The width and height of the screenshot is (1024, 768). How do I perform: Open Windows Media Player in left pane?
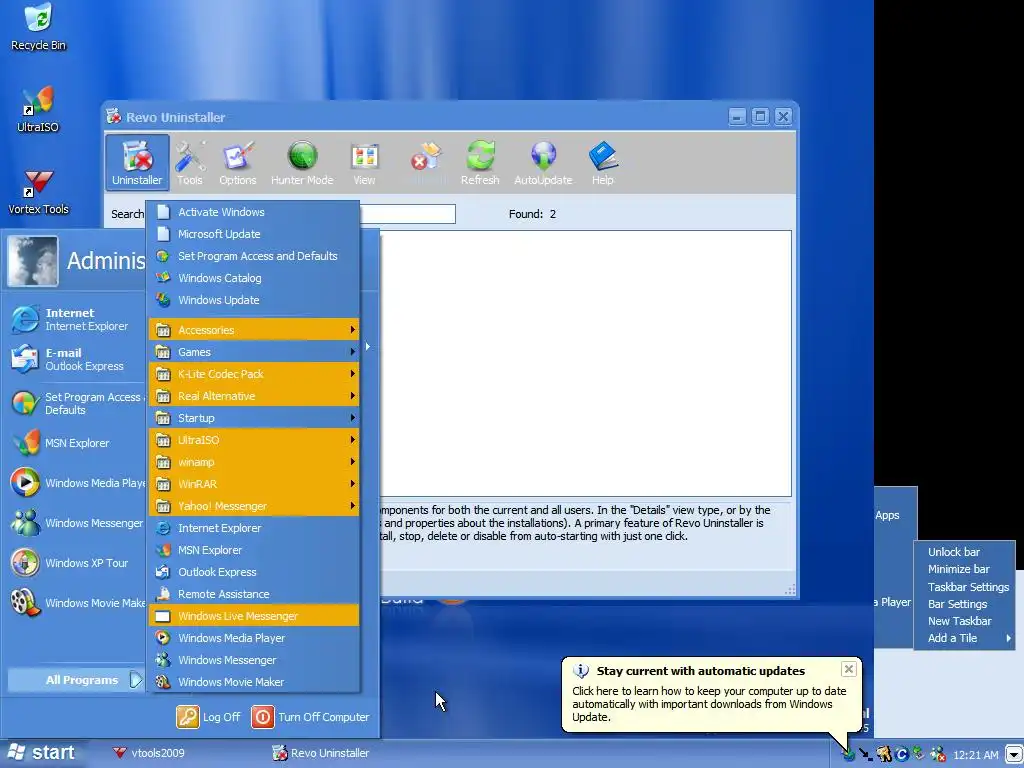[77, 483]
